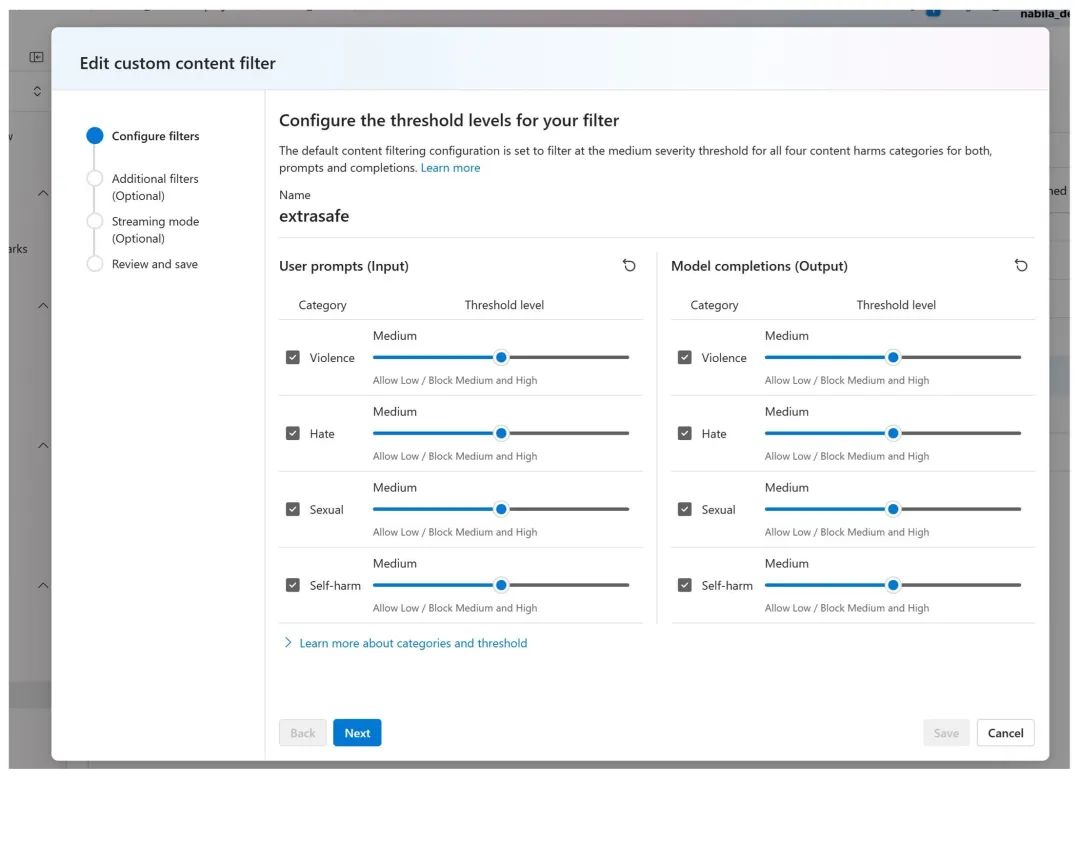Click the extrasafe filter name field

[x=314, y=216]
